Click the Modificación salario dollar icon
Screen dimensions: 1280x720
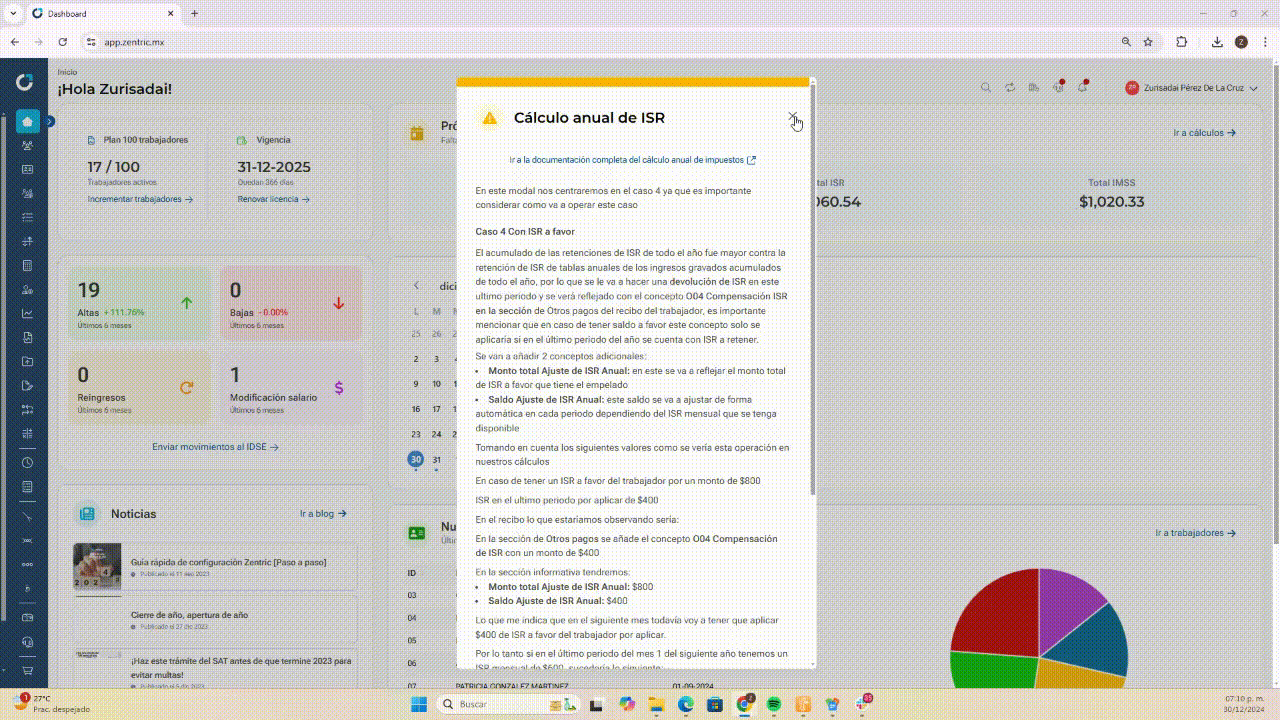point(339,387)
